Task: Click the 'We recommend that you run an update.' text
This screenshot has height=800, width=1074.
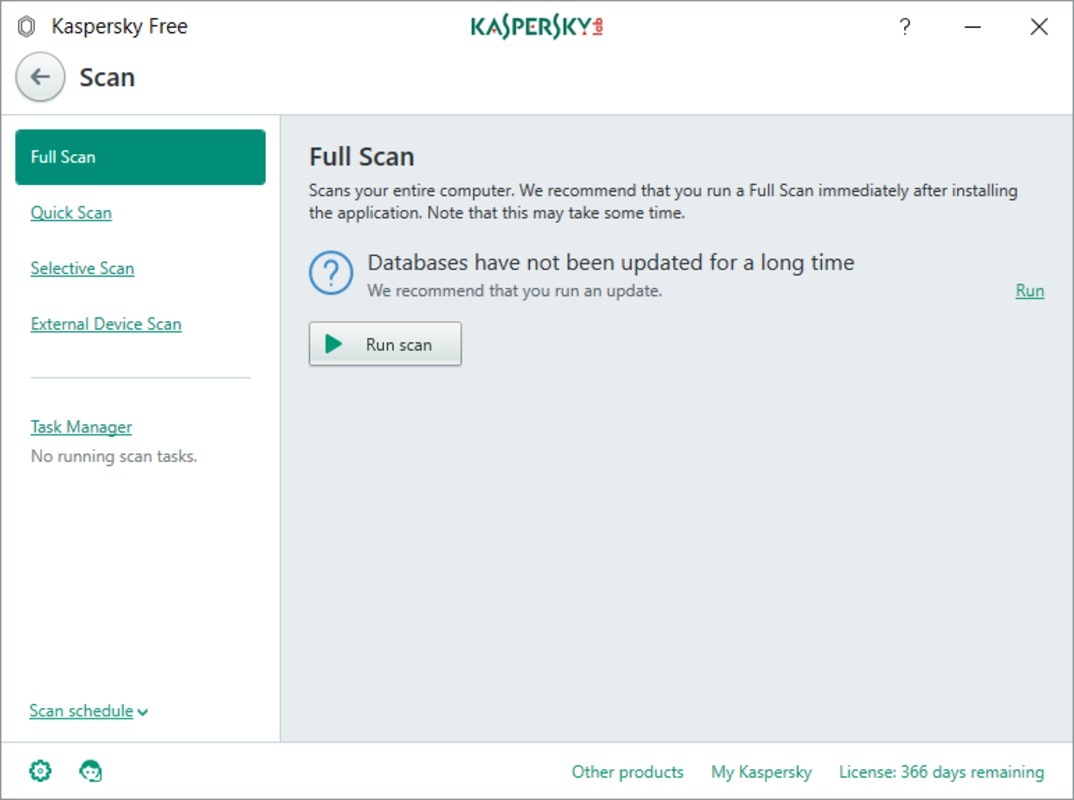Action: (514, 291)
